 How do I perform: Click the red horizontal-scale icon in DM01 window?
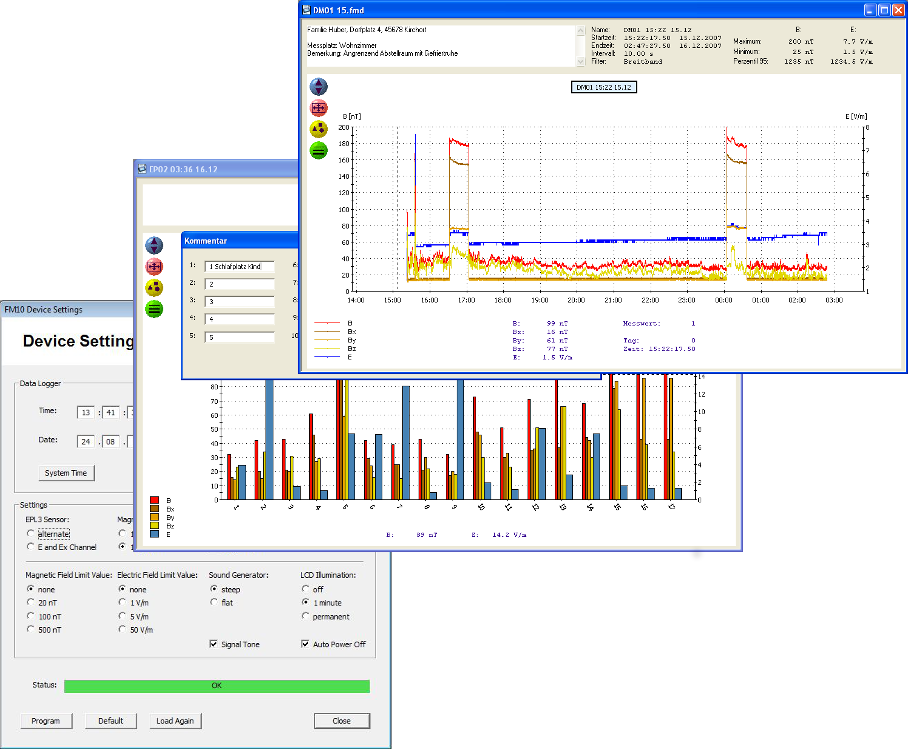click(319, 108)
